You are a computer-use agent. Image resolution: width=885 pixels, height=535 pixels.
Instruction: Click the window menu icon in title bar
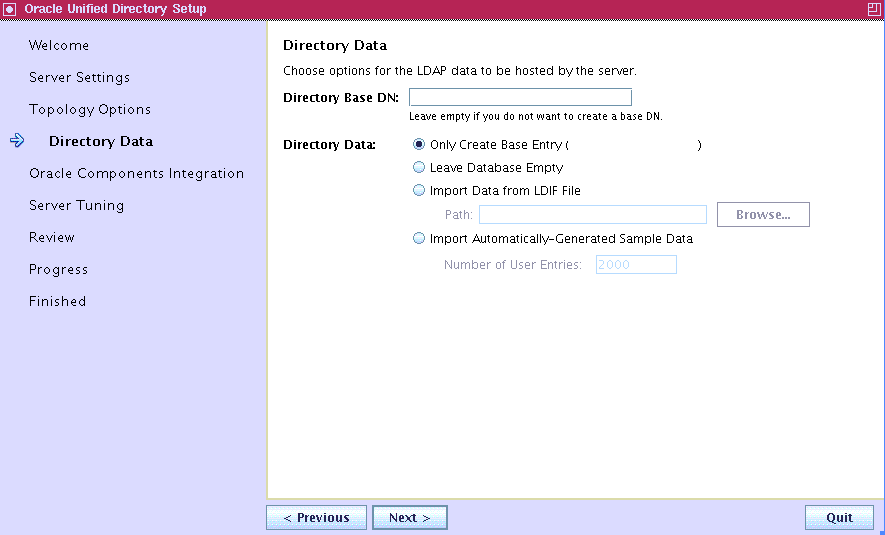pos(10,9)
